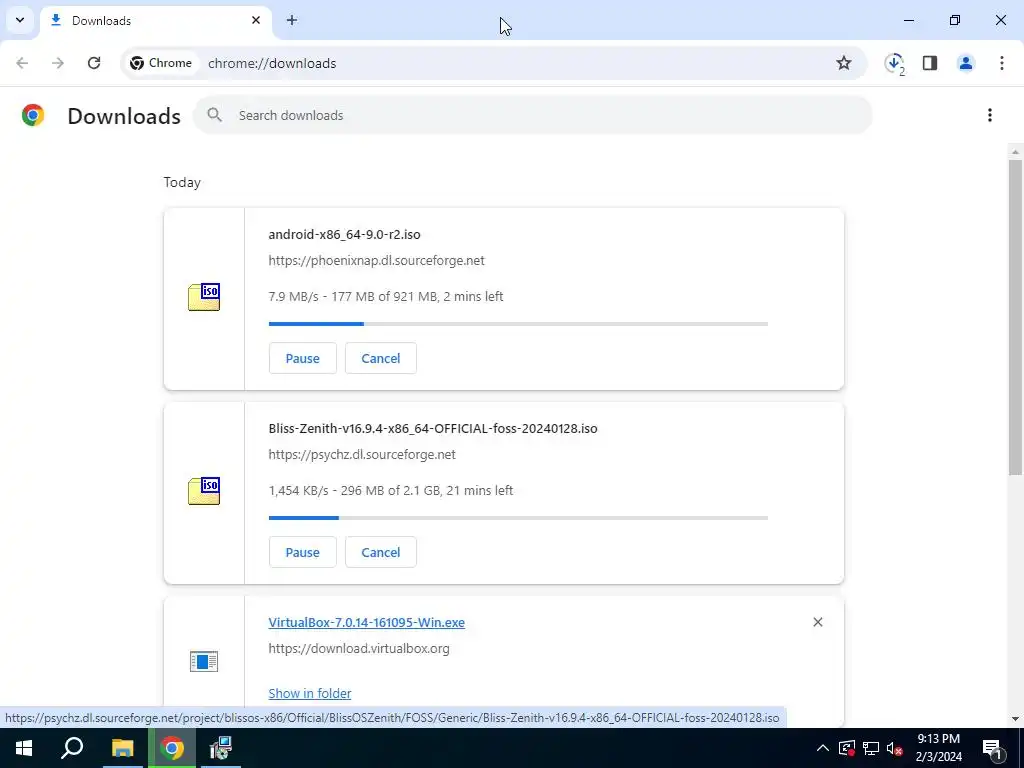Remove VirtualBox entry from the list
Viewport: 1024px width, 768px height.
click(818, 622)
